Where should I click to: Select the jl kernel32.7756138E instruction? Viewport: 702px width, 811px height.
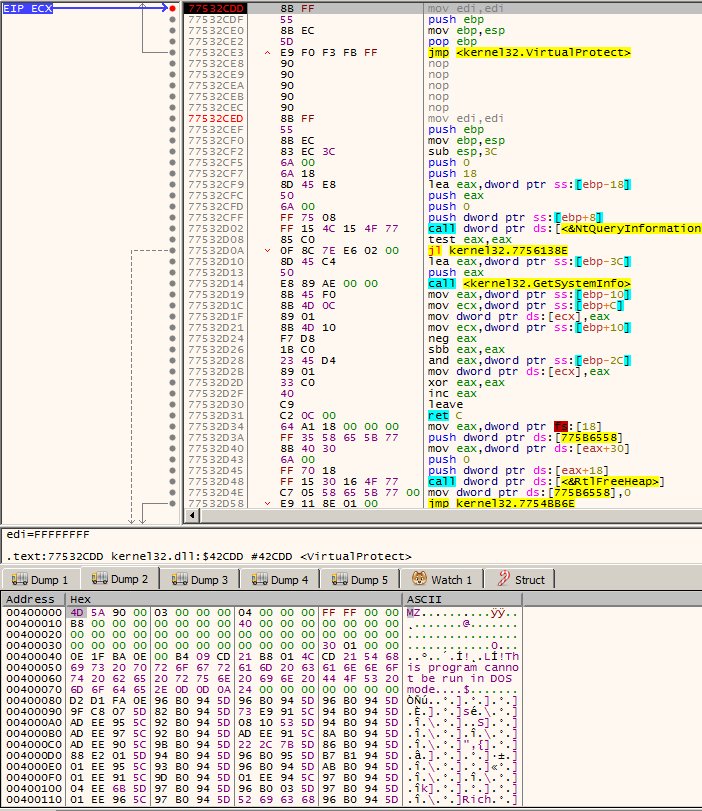(498, 250)
